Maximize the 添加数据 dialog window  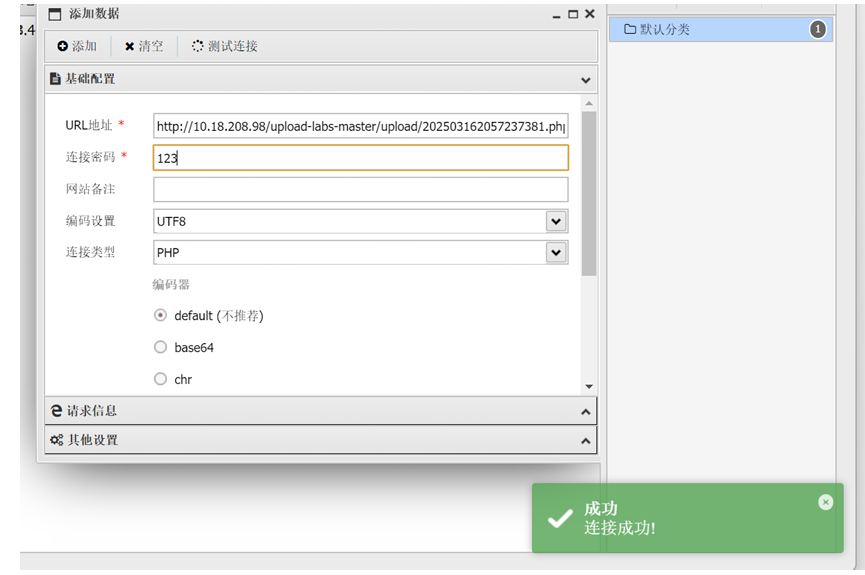click(x=573, y=14)
